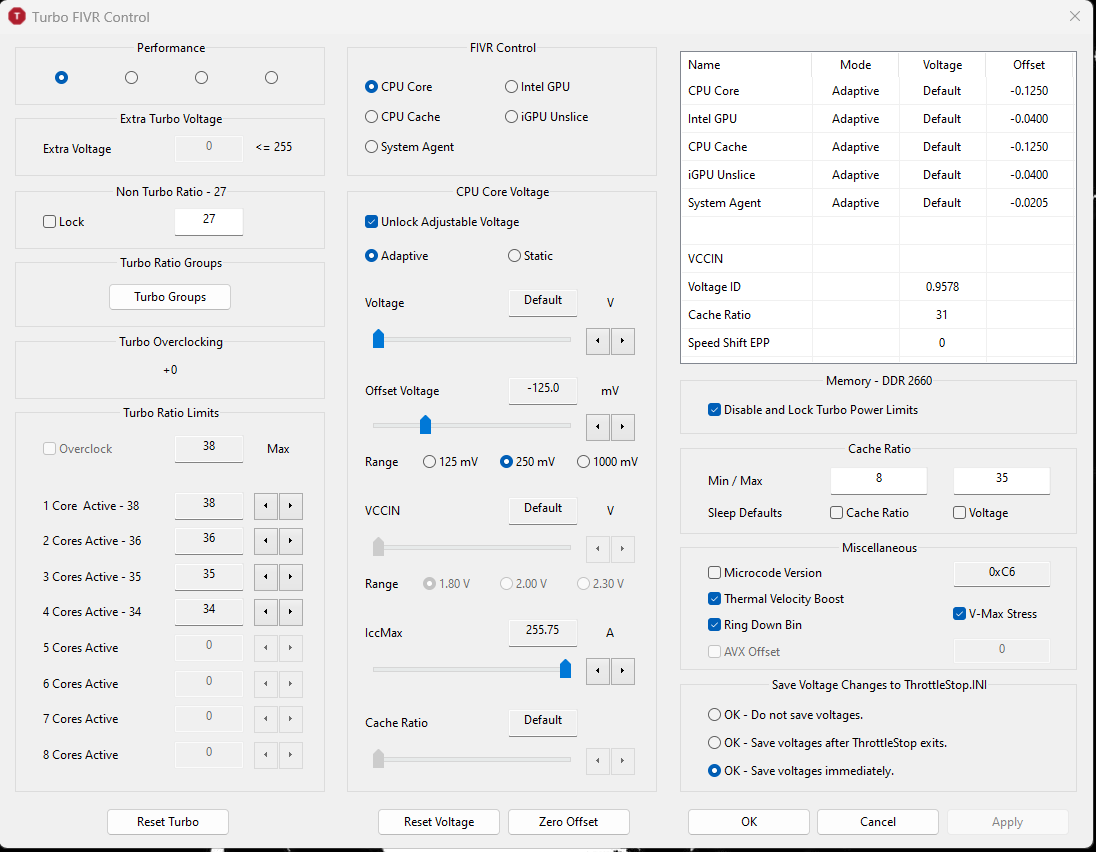The height and width of the screenshot is (852, 1096).
Task: Increase the 1 Core Active ratio arrow
Action: (291, 506)
